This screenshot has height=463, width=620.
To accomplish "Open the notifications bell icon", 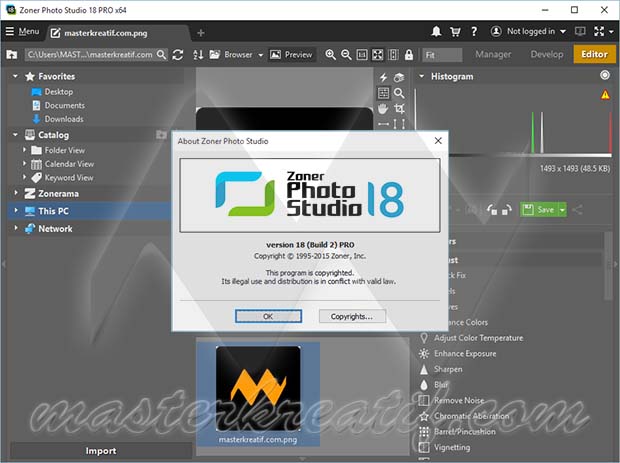I will tap(436, 31).
